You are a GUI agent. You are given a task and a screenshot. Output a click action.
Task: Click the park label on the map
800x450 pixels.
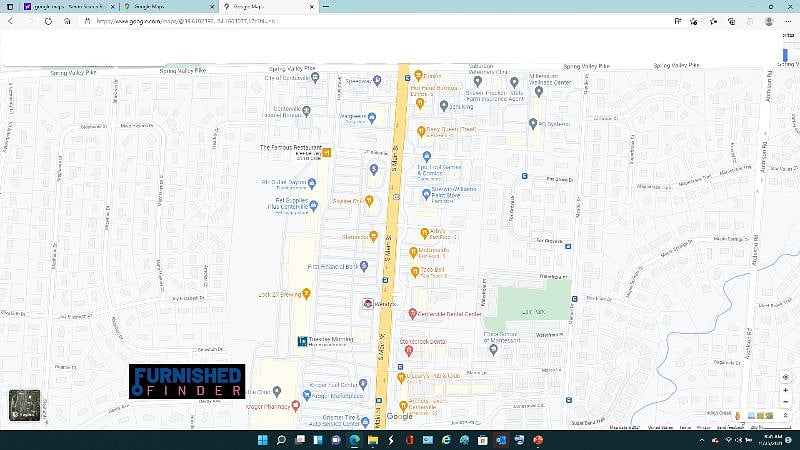click(533, 311)
